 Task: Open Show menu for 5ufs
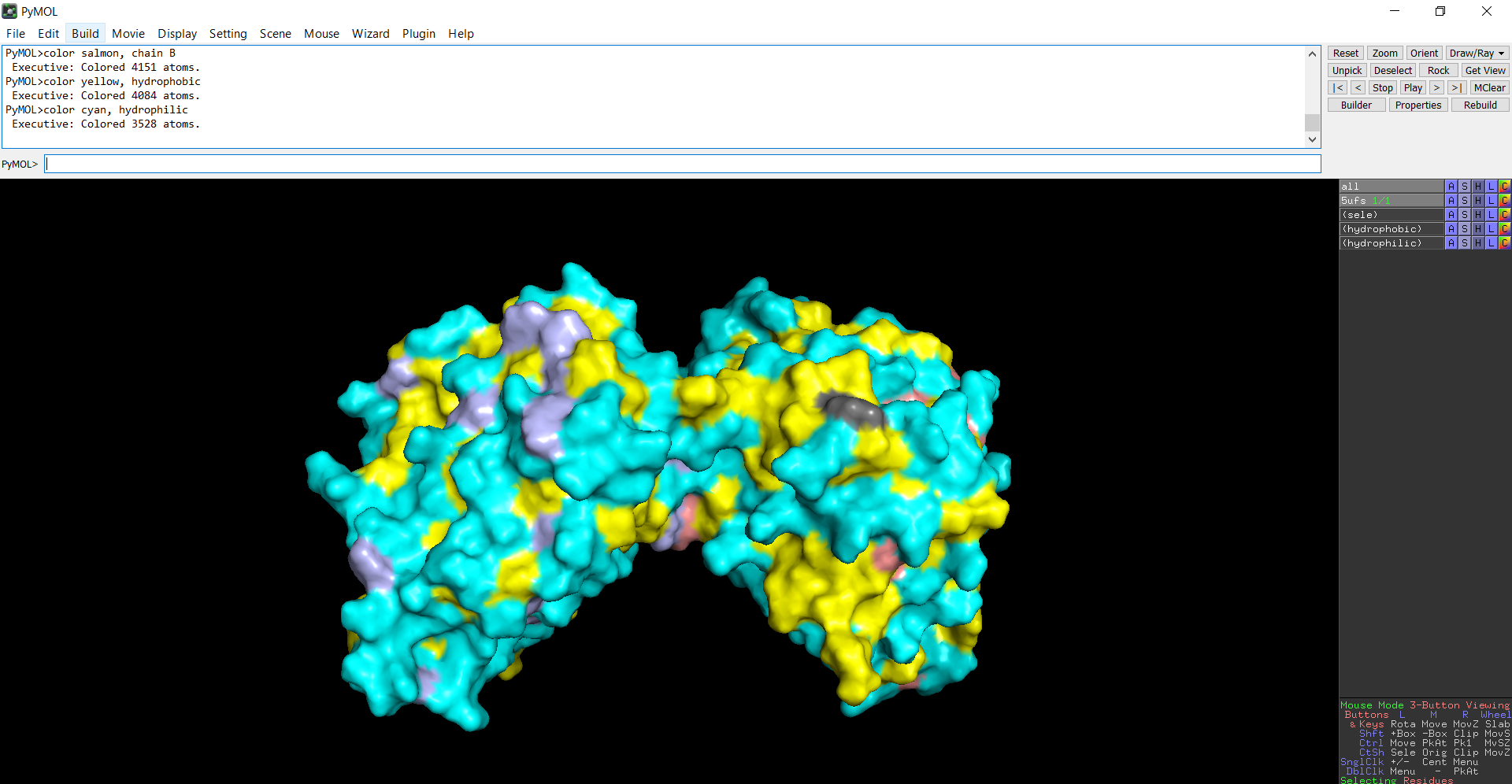point(1464,201)
